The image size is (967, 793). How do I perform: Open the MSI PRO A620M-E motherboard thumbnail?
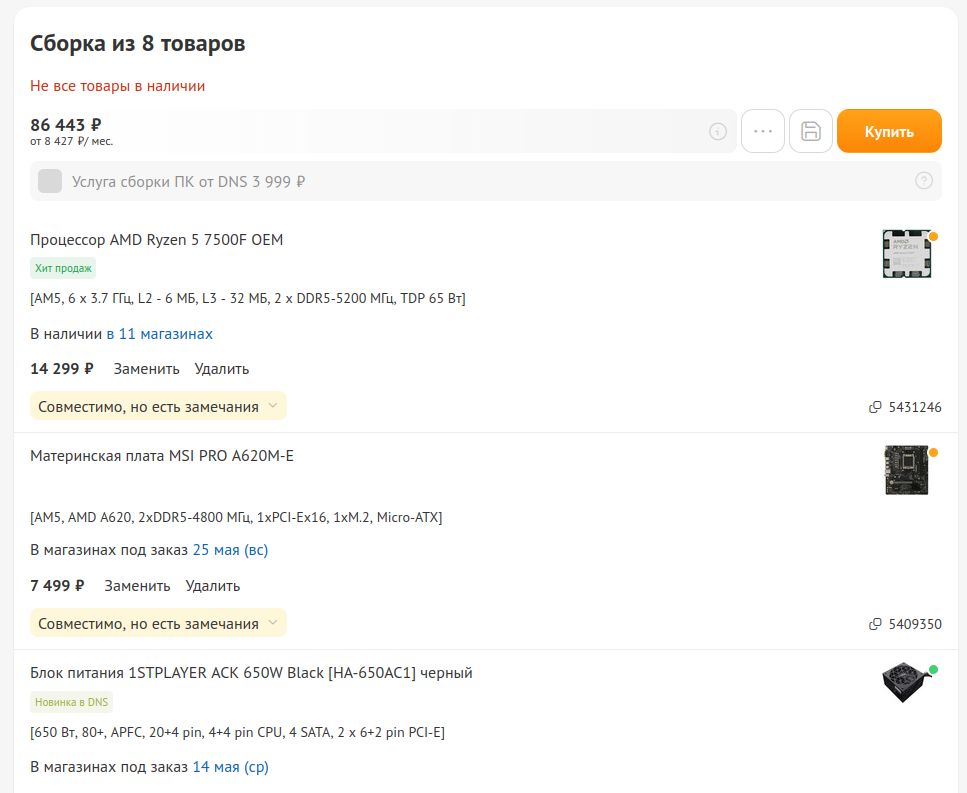tap(907, 470)
